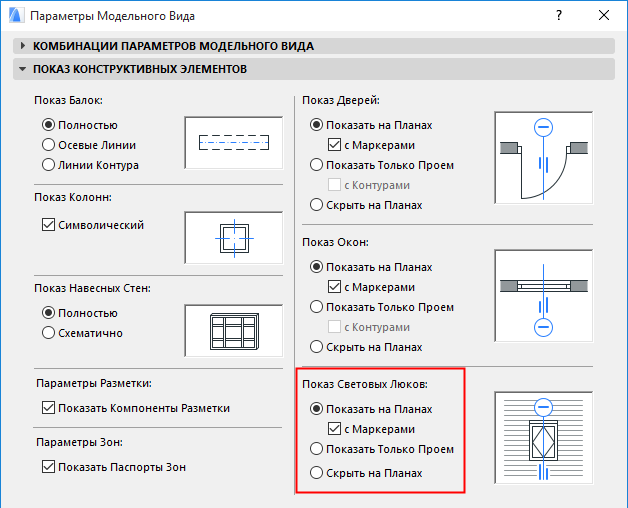The width and height of the screenshot is (628, 508).
Task: Click the Параметры Разметки label
Action: tap(94, 383)
